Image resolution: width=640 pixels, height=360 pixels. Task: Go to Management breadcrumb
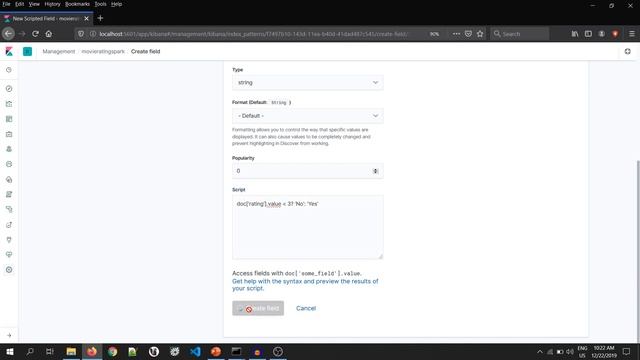(59, 51)
